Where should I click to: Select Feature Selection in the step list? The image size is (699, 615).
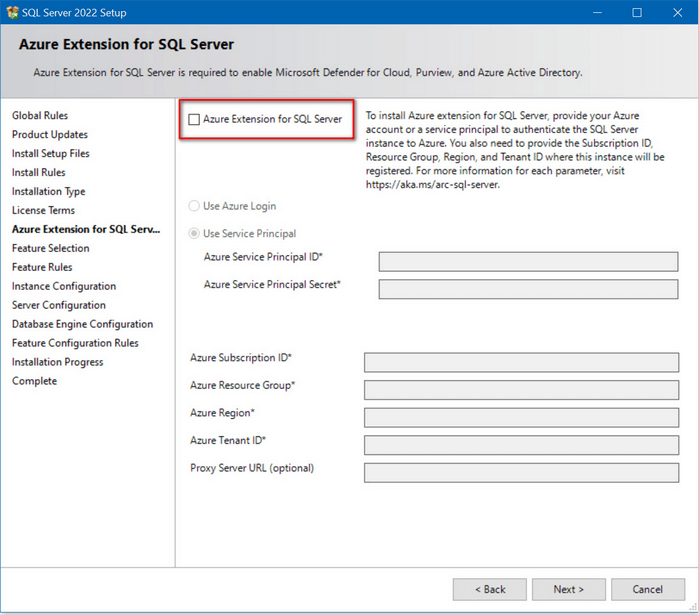tap(50, 249)
